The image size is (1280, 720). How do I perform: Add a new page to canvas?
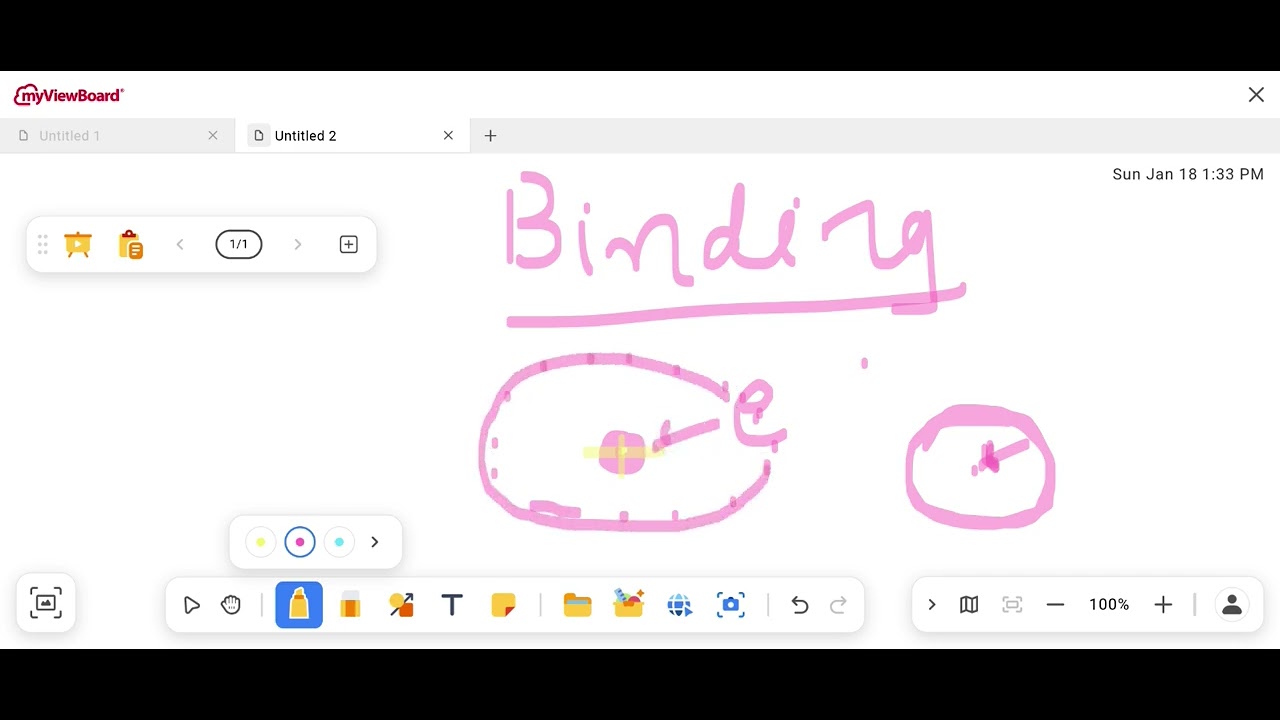(349, 244)
